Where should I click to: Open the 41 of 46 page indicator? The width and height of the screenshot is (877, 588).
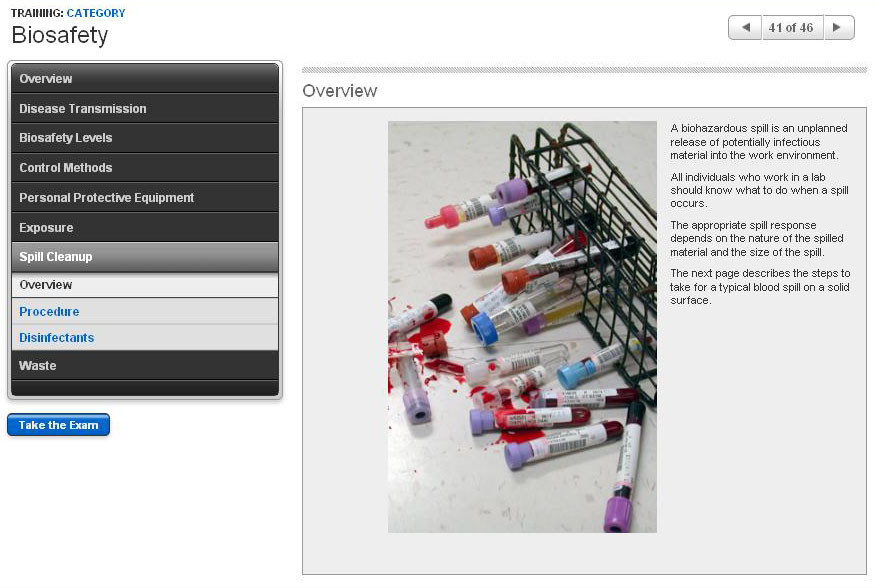[791, 27]
